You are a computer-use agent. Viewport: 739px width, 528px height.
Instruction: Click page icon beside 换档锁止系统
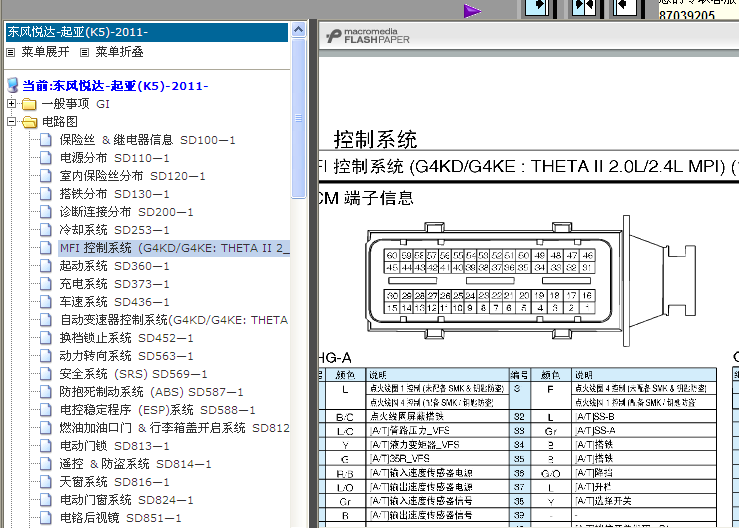pos(46,338)
